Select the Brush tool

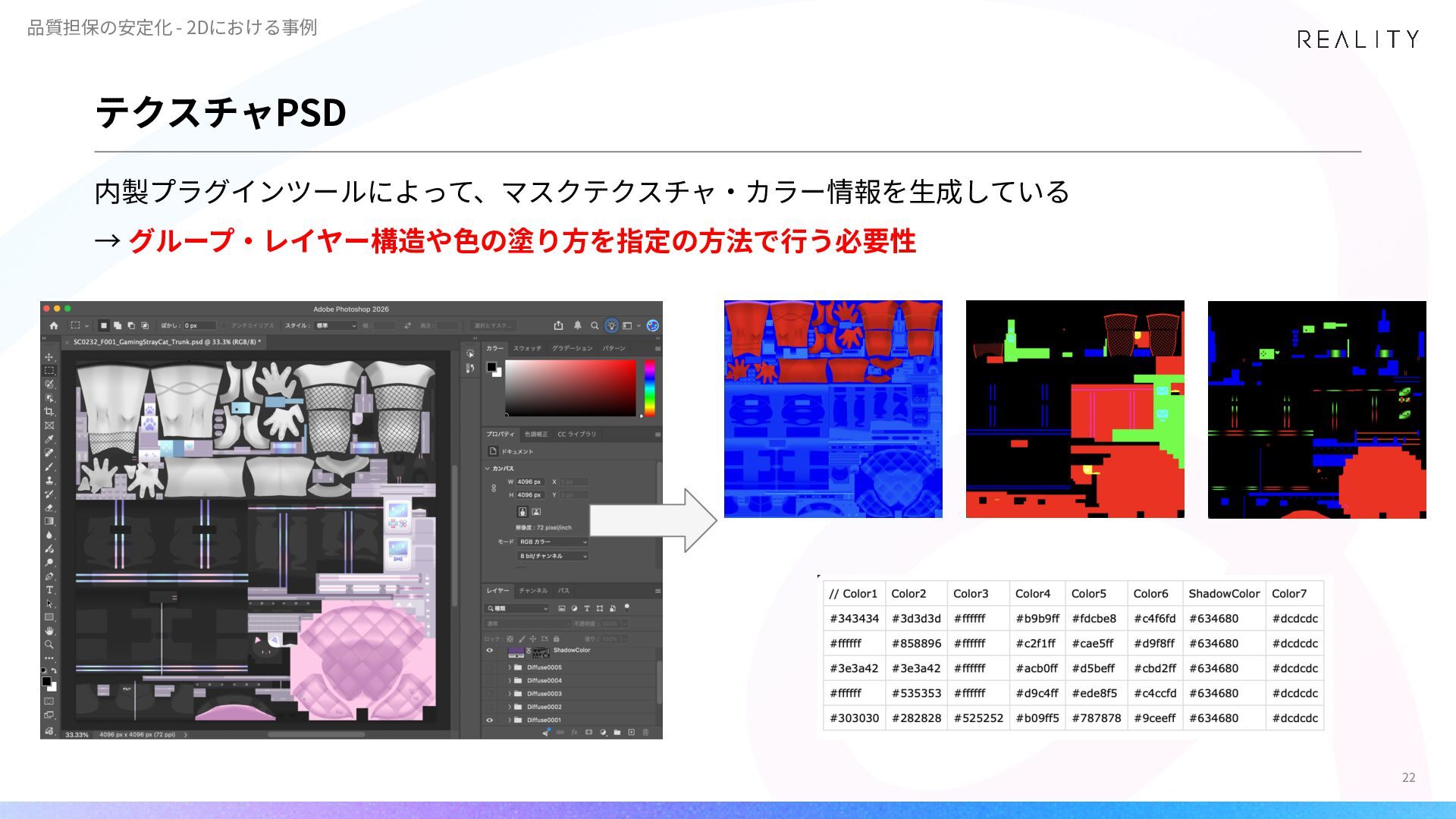[49, 466]
